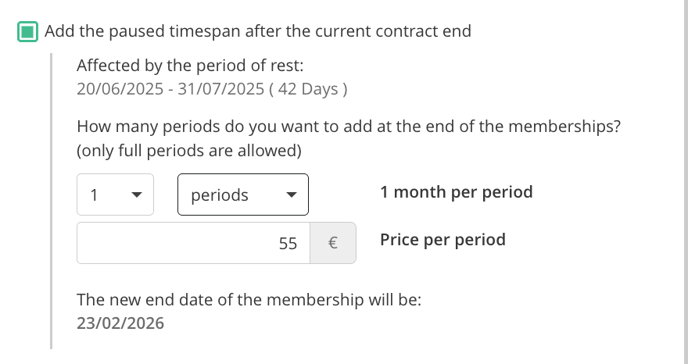The height and width of the screenshot is (364, 688).
Task: Open the 'periods' unit dropdown
Action: (x=243, y=195)
